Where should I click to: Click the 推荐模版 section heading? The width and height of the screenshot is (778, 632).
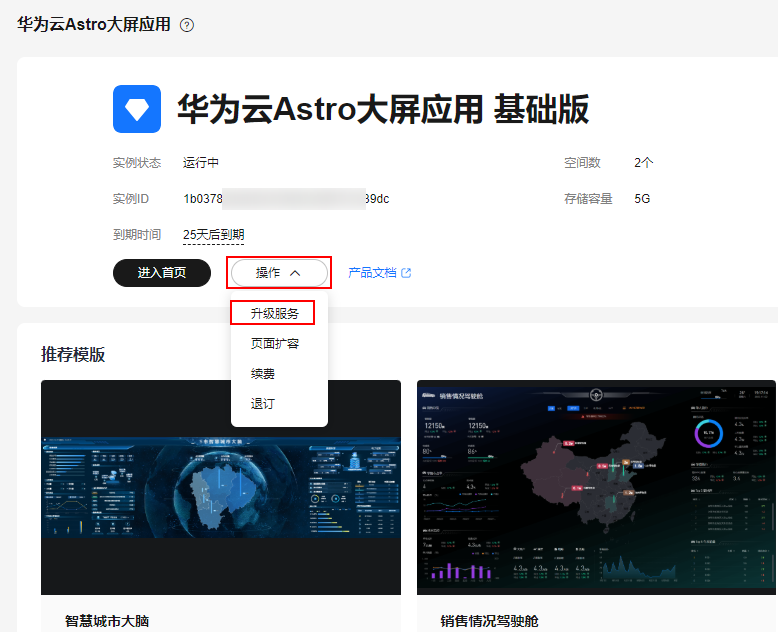[73, 354]
